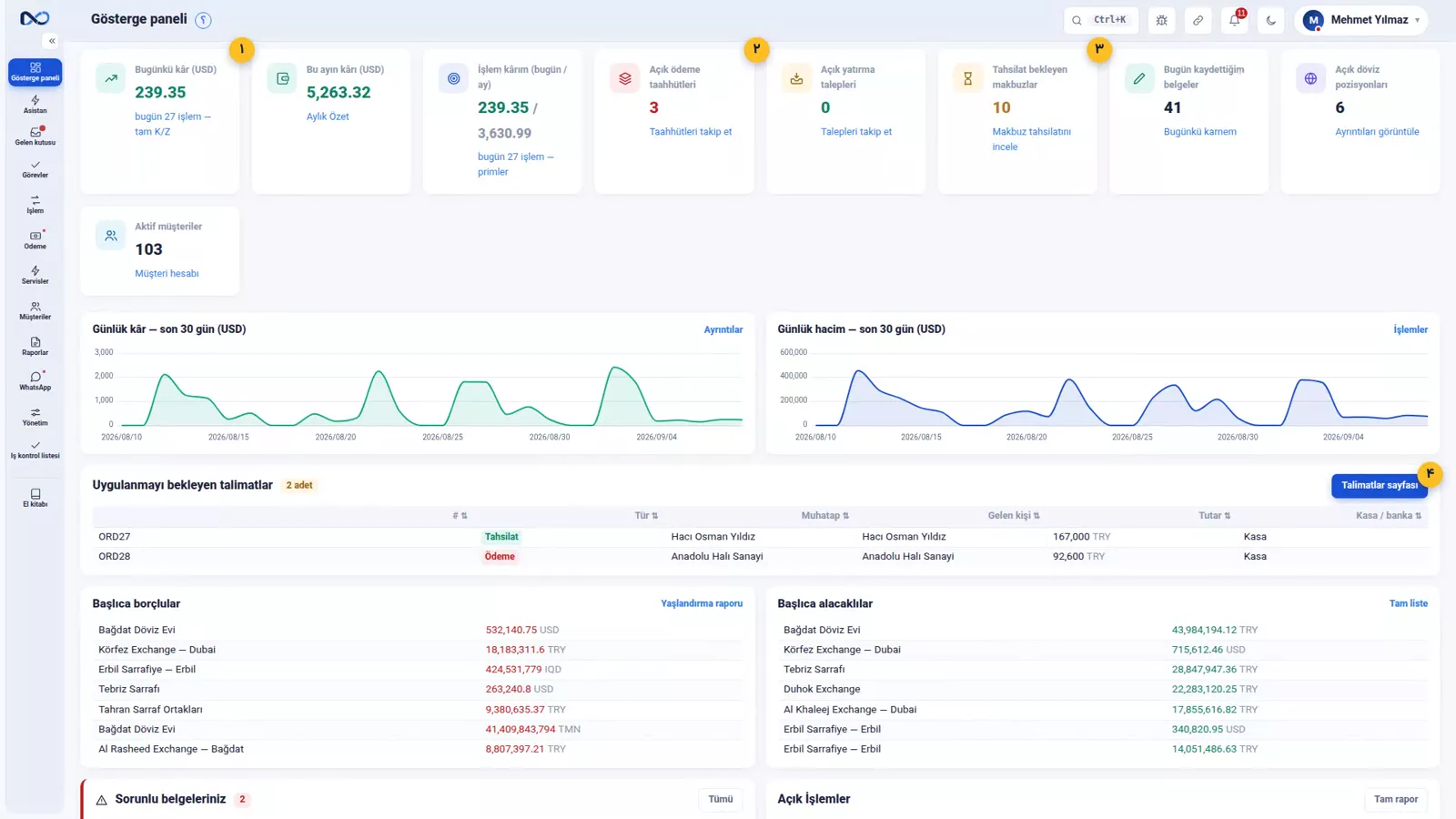The width and height of the screenshot is (1456, 819).
Task: Sort the table by Muhatap column
Action: point(825,516)
